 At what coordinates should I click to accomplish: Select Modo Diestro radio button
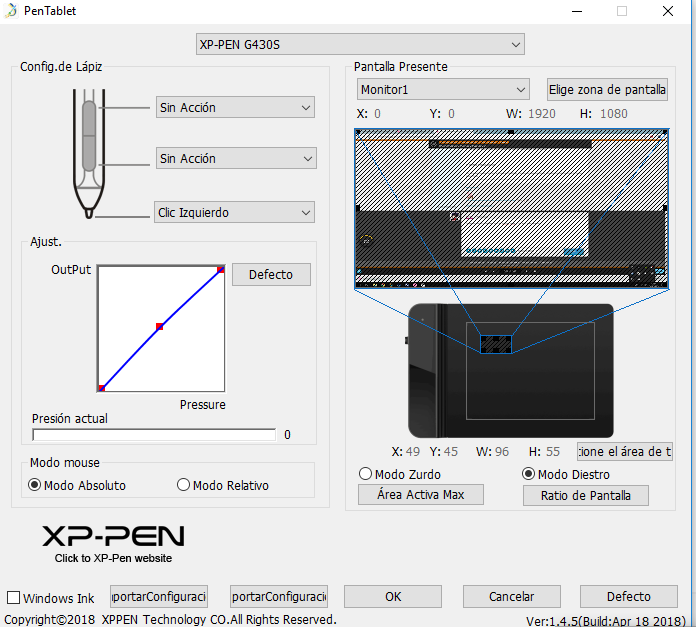tap(528, 474)
